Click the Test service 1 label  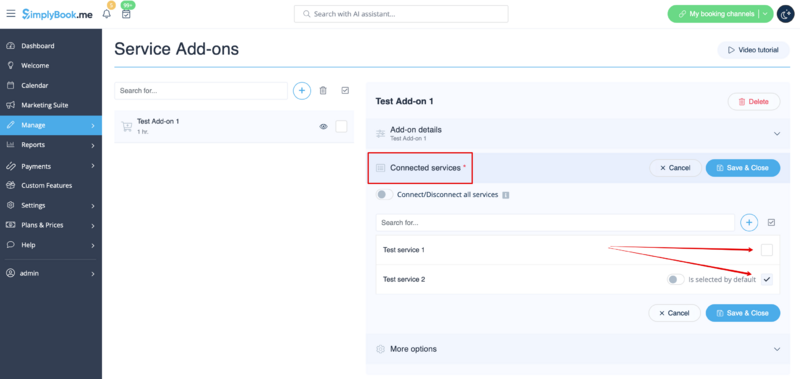[x=404, y=250]
